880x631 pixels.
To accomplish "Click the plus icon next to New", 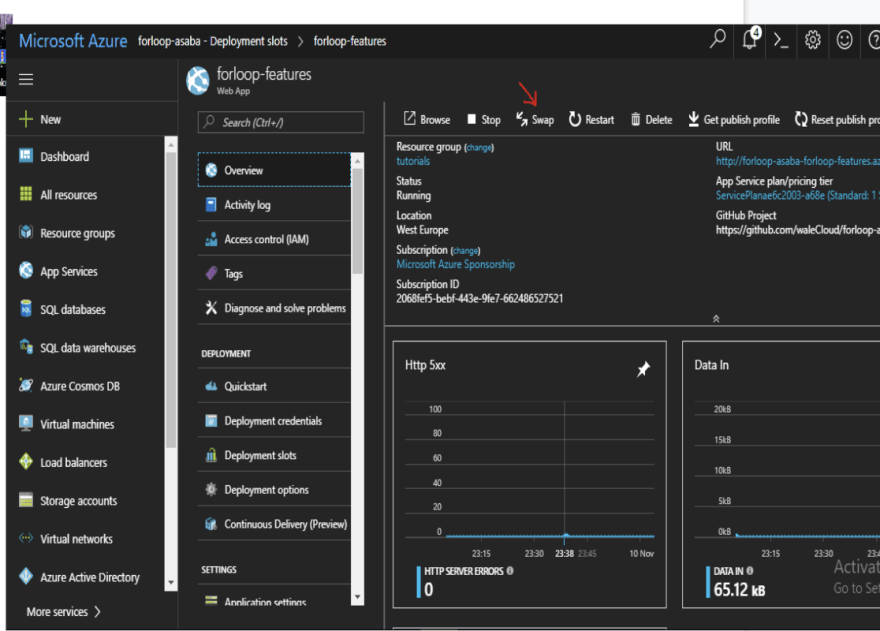I will tap(25, 119).
